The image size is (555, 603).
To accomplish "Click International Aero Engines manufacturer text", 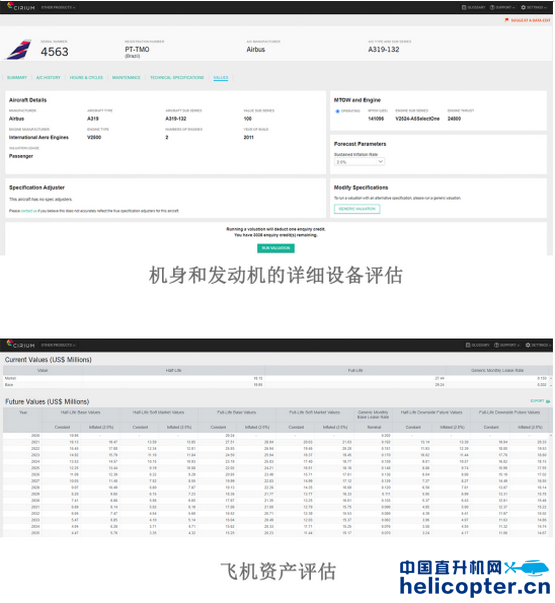I will point(39,137).
